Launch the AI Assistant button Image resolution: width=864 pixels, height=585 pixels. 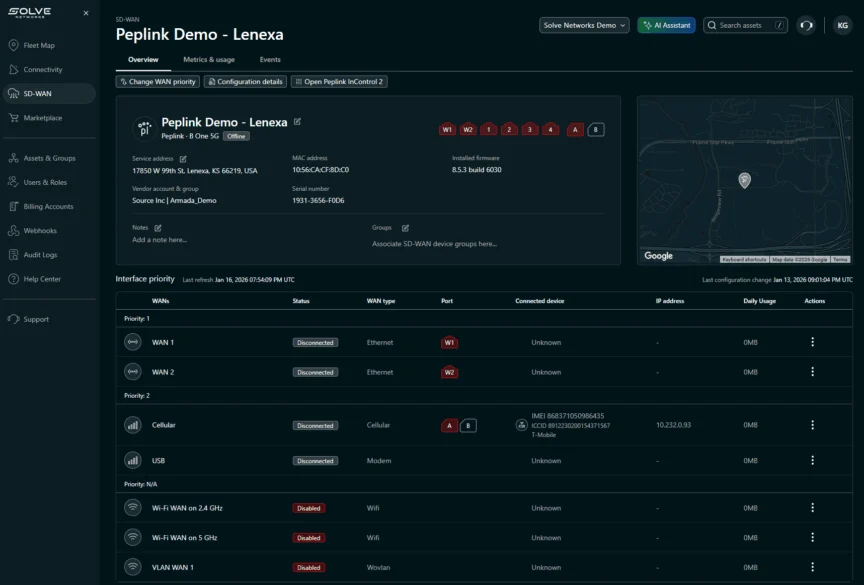666,25
